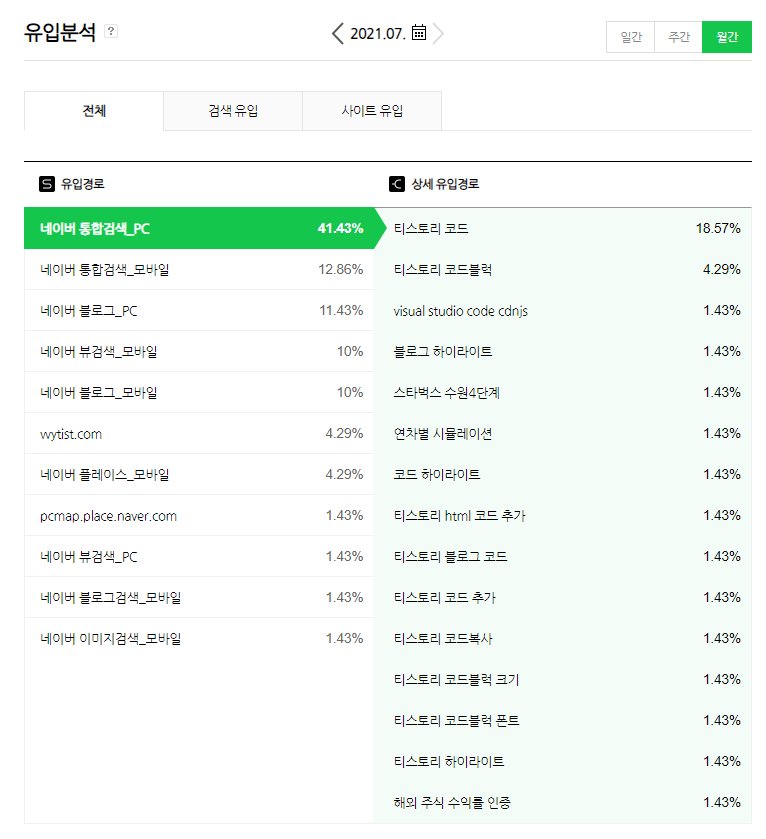
Task: Select the 네이버 블로그_PC row
Action: [199, 310]
